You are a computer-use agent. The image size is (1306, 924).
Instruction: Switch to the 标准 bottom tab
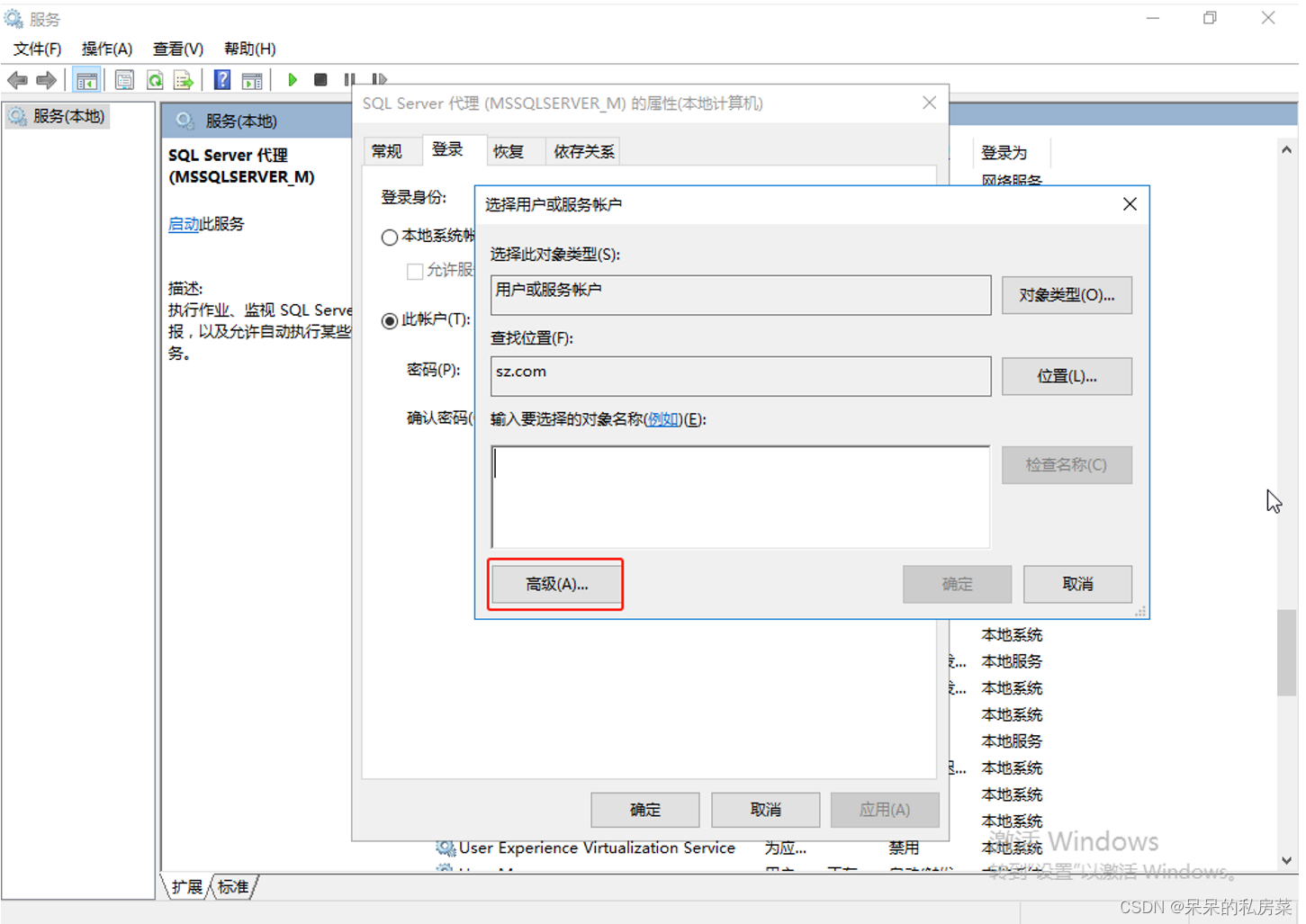233,887
